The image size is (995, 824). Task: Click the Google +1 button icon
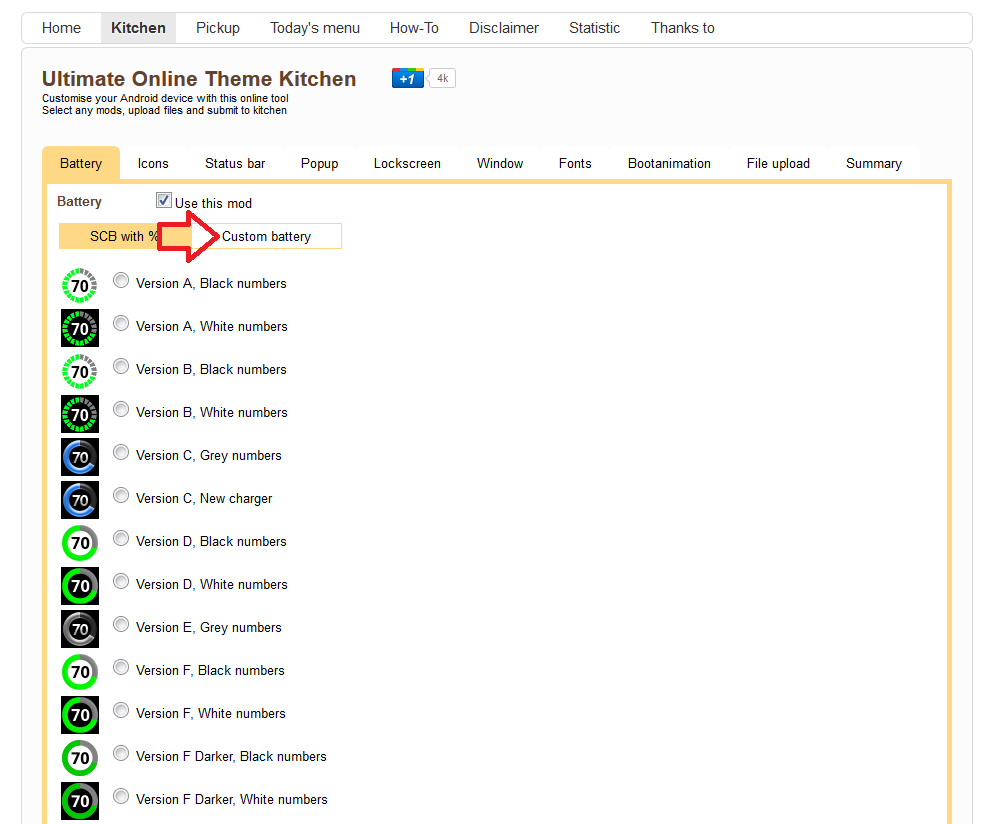(x=408, y=78)
